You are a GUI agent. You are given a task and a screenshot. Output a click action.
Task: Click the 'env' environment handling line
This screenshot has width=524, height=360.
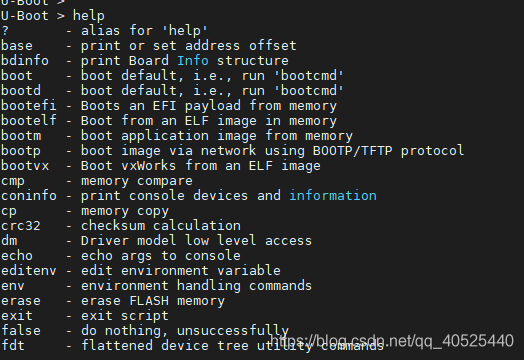tap(156, 286)
